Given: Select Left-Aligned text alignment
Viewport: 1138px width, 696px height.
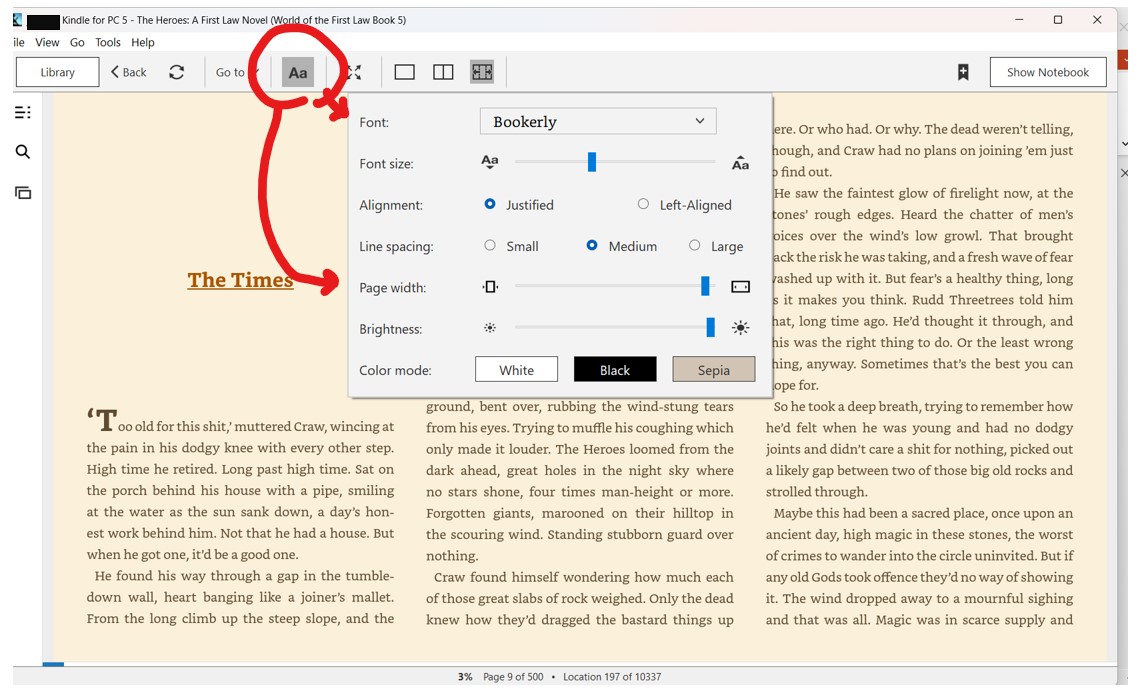Looking at the screenshot, I should click(643, 204).
